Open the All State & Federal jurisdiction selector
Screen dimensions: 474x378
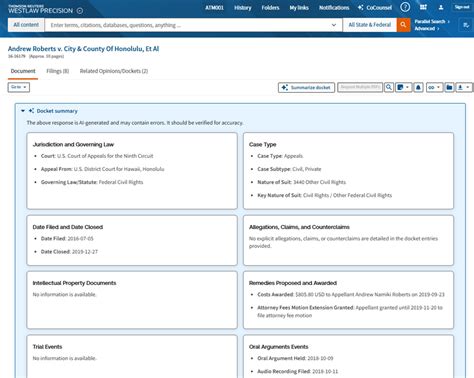tap(370, 25)
